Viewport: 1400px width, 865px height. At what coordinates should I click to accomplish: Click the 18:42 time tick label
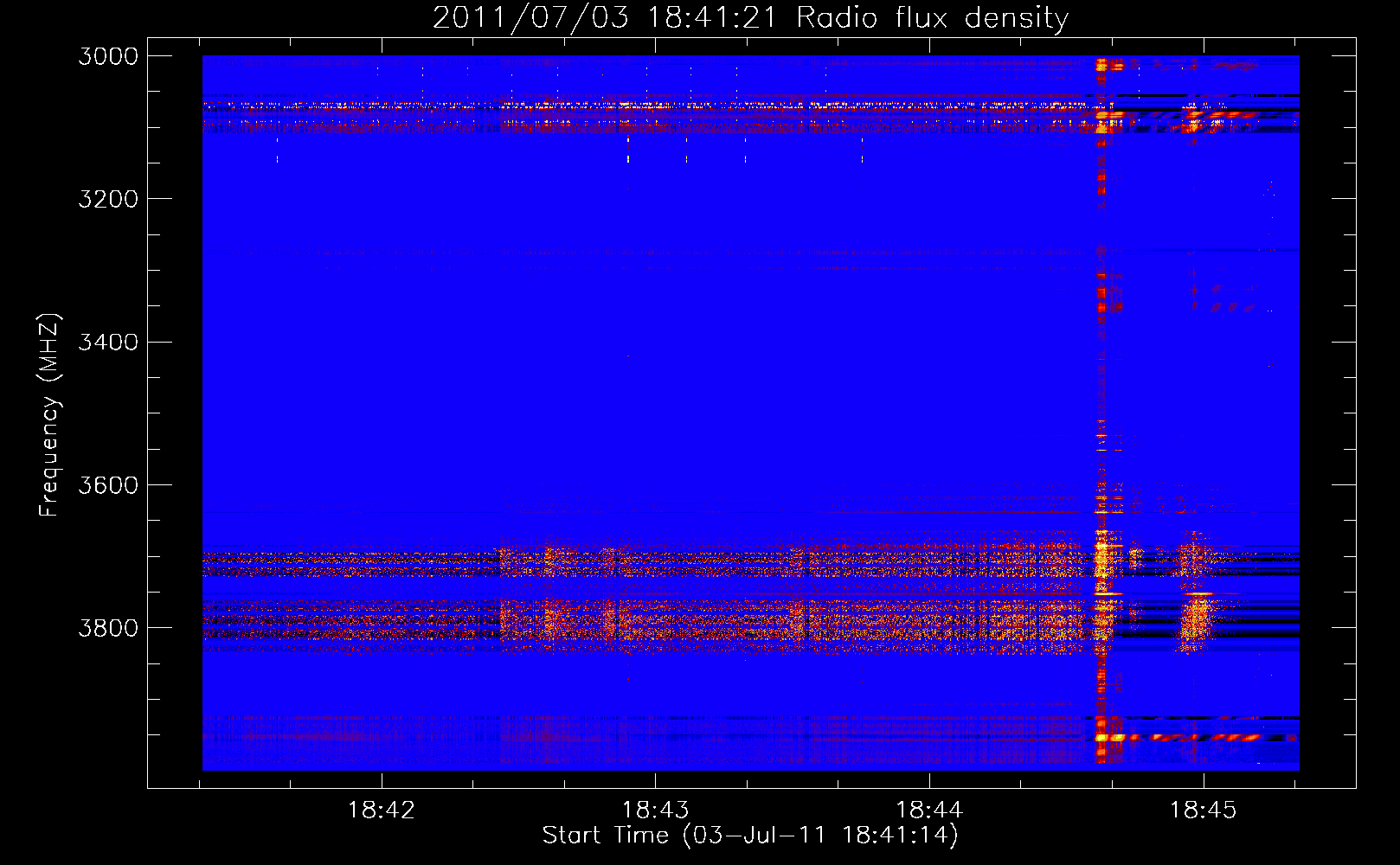[381, 810]
